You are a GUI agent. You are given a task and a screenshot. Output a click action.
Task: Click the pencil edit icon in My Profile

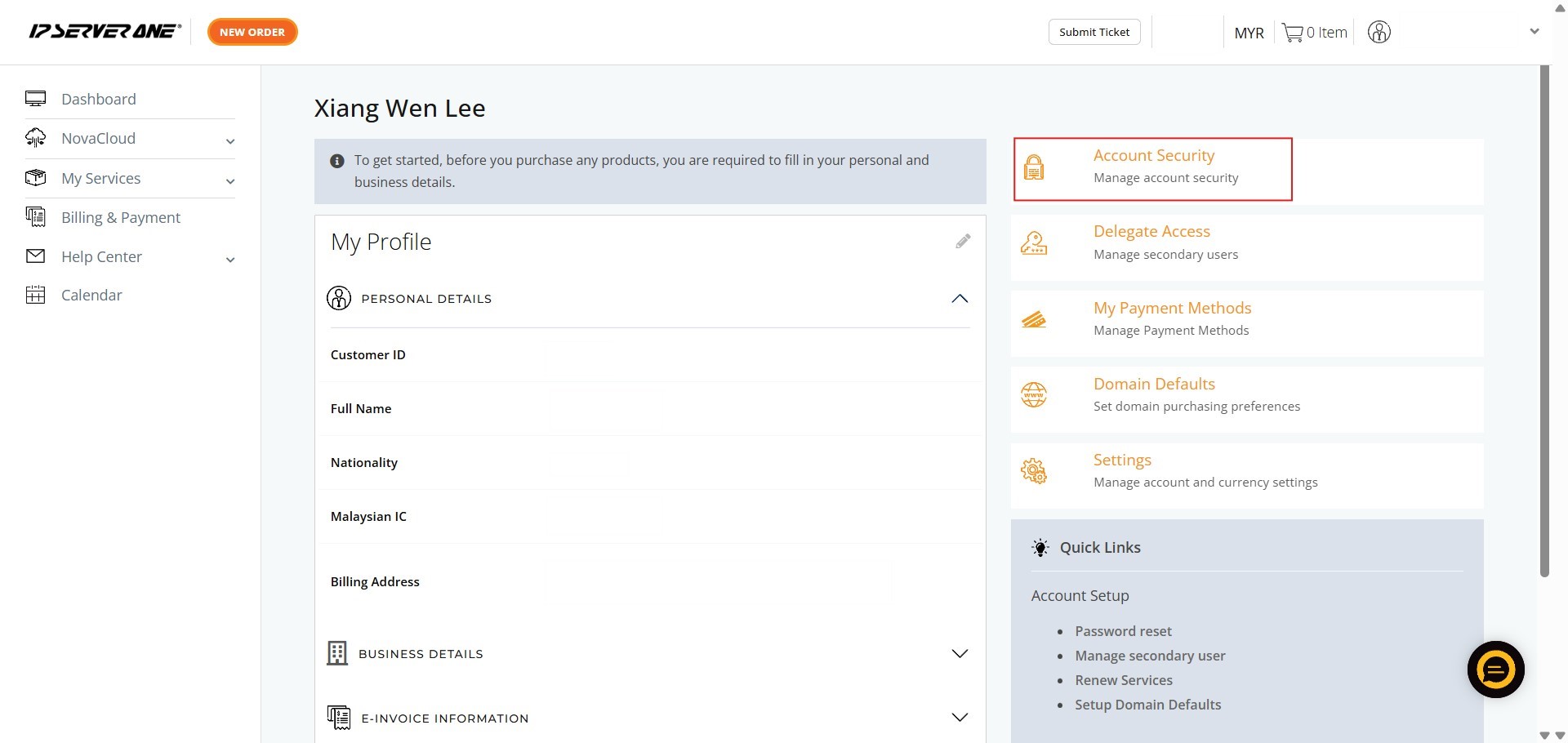[963, 241]
